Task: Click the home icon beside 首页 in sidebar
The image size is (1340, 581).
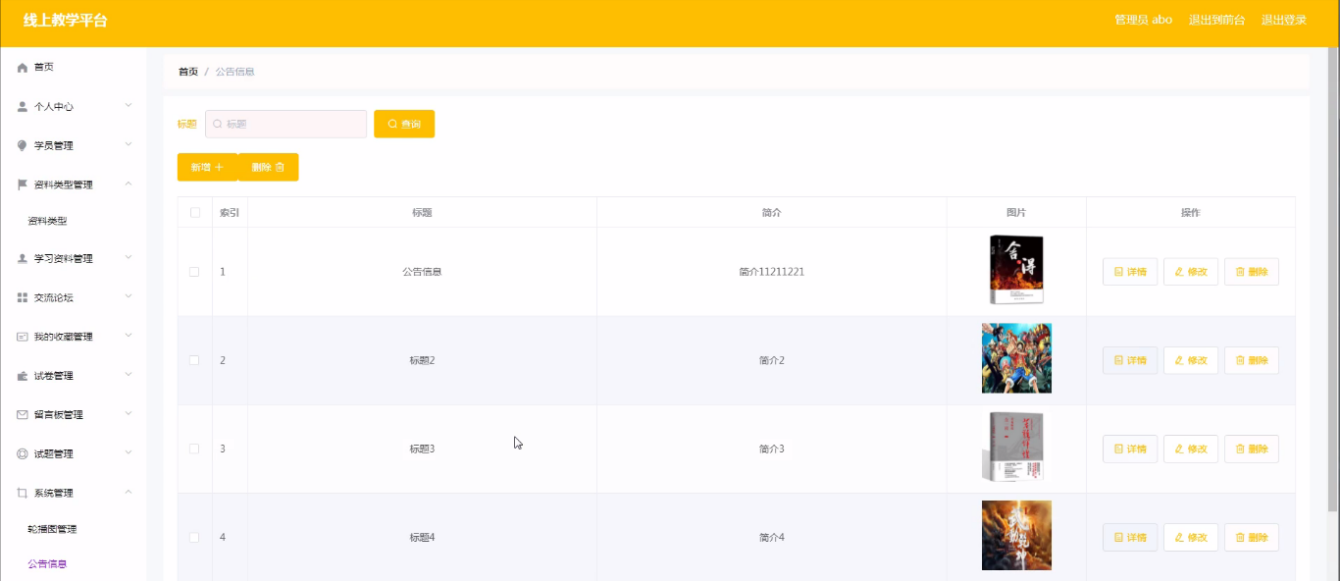Action: click(x=22, y=68)
